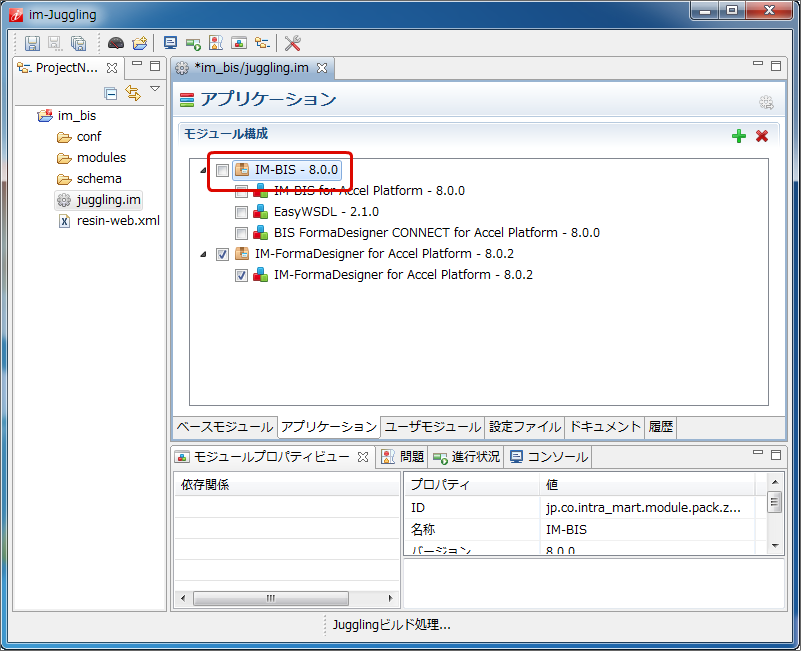This screenshot has width=801, height=651.
Task: Switch to the ベースモジュール tab
Action: point(225,427)
